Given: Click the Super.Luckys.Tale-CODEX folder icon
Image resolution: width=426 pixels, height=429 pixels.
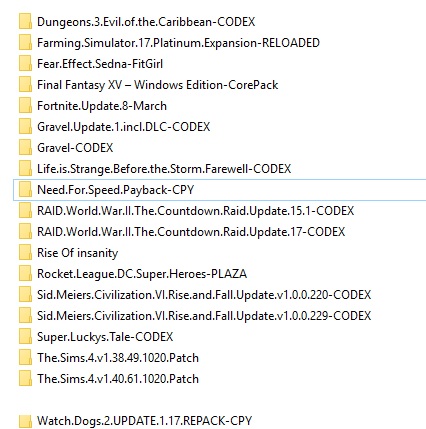Looking at the screenshot, I should pos(25,337).
